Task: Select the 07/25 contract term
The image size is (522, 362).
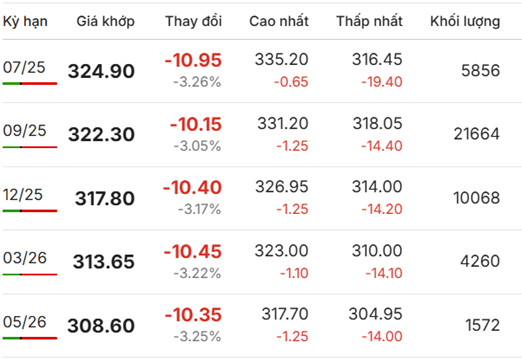Action: coord(24,67)
